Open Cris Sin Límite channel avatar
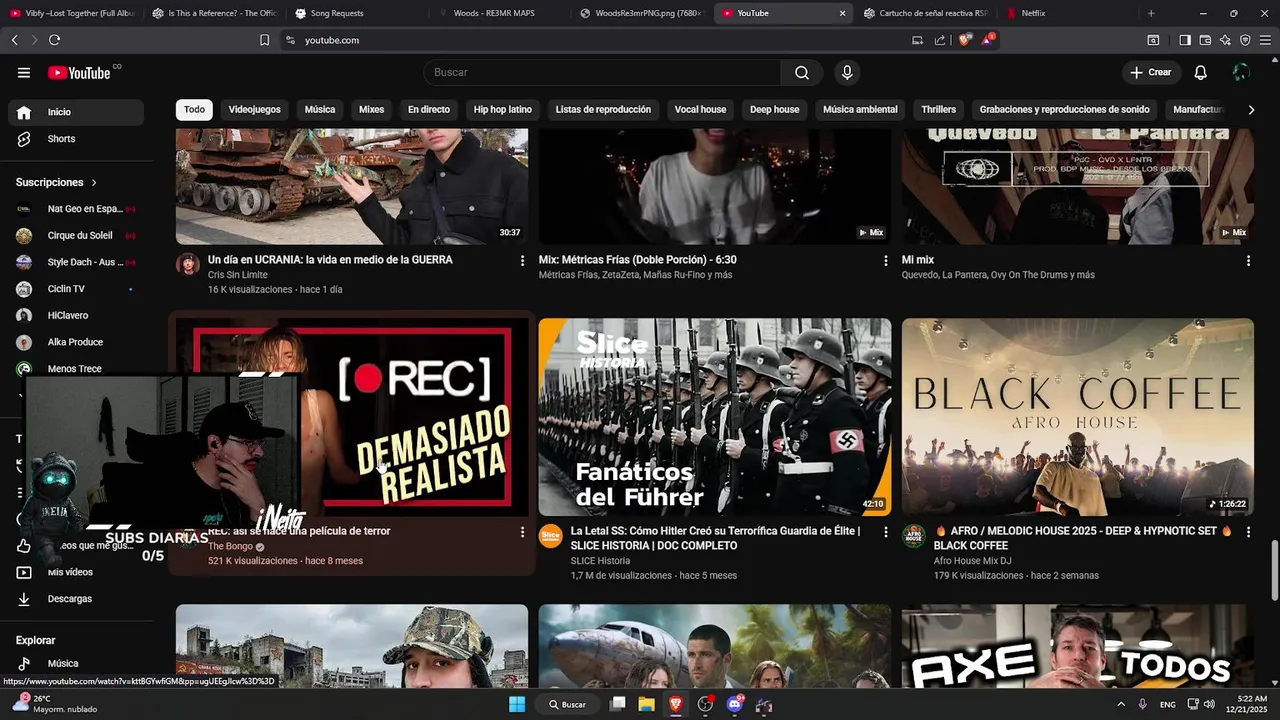The width and height of the screenshot is (1280, 720). coord(188,264)
